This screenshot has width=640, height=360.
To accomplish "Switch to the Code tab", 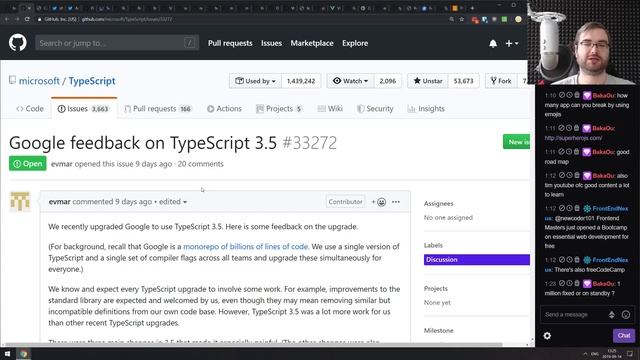I will (30, 109).
